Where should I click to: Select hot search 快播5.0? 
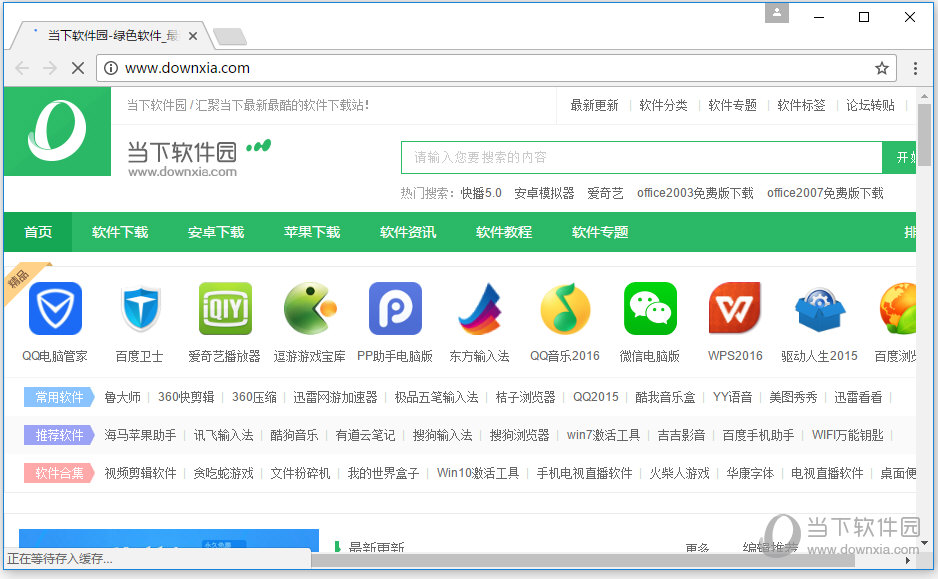coord(481,193)
